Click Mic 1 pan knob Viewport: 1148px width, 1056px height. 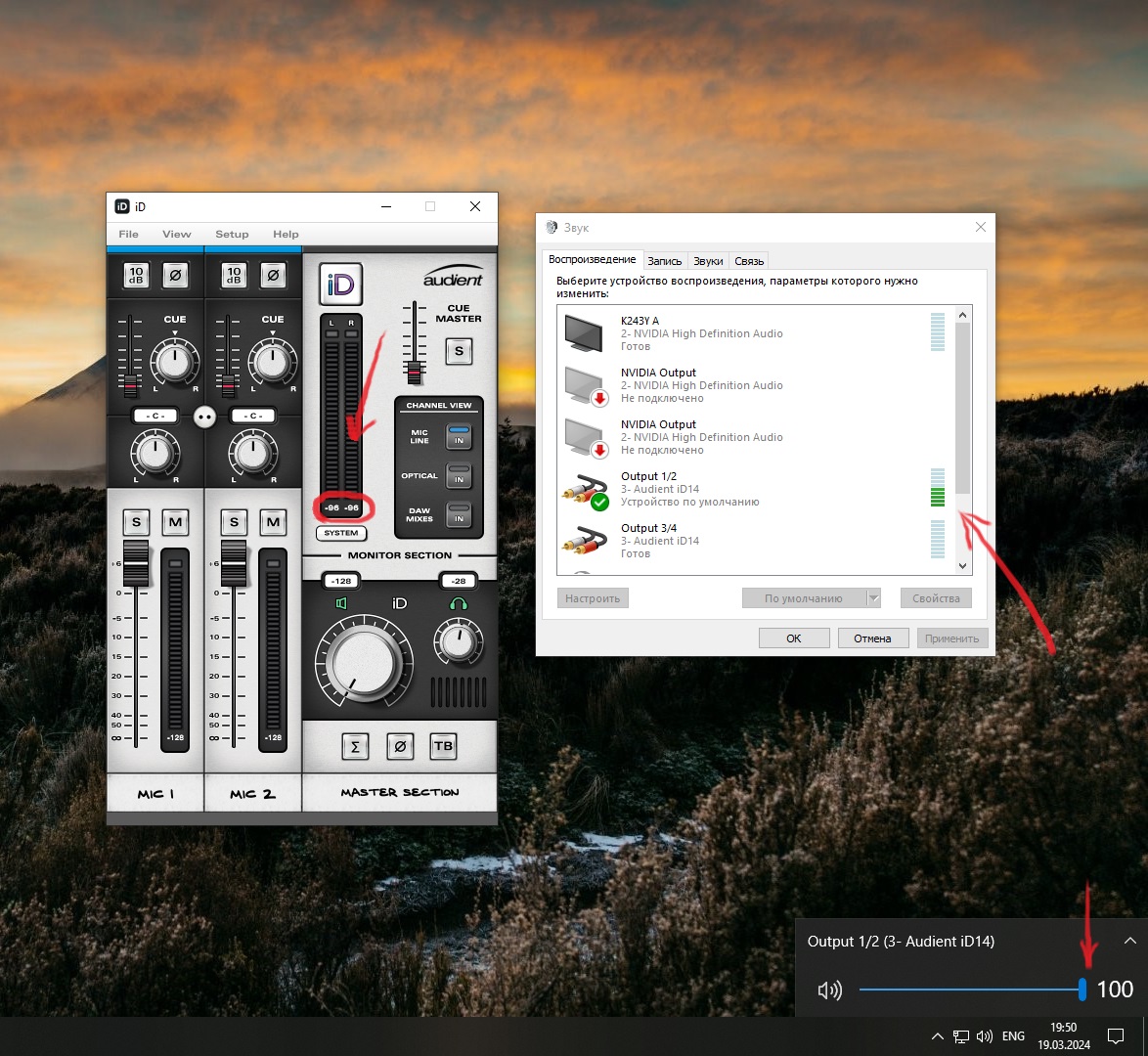click(155, 454)
